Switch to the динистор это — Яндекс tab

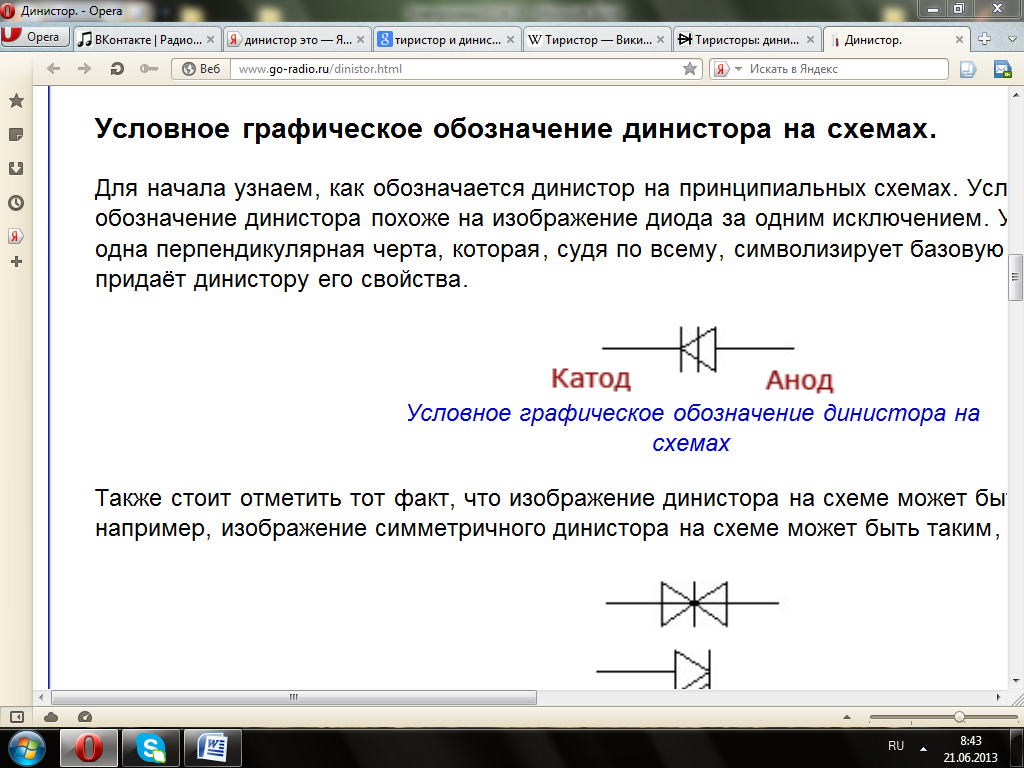[296, 40]
